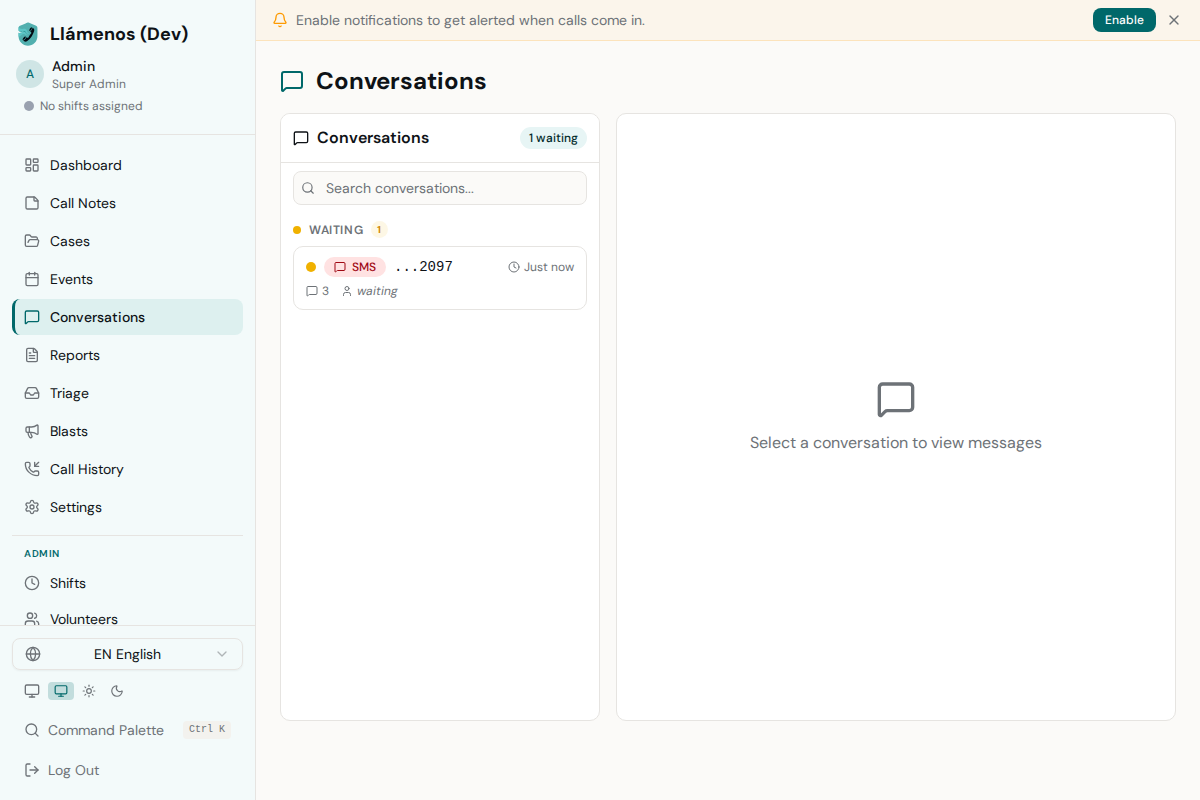Focus the Search conversations field

pyautogui.click(x=440, y=188)
